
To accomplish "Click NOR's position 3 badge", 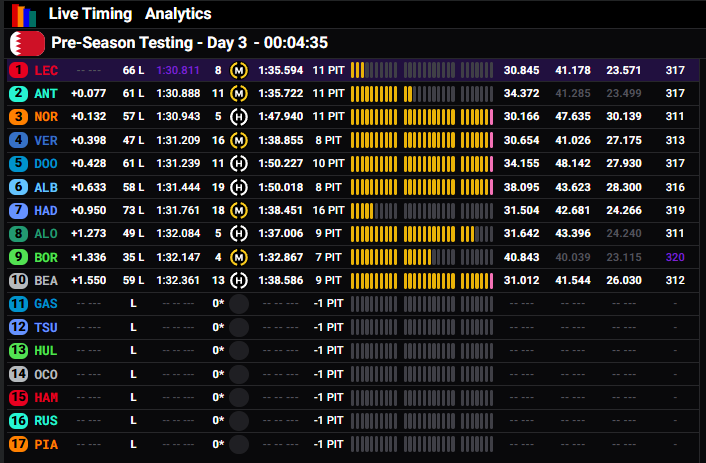I will (x=18, y=117).
